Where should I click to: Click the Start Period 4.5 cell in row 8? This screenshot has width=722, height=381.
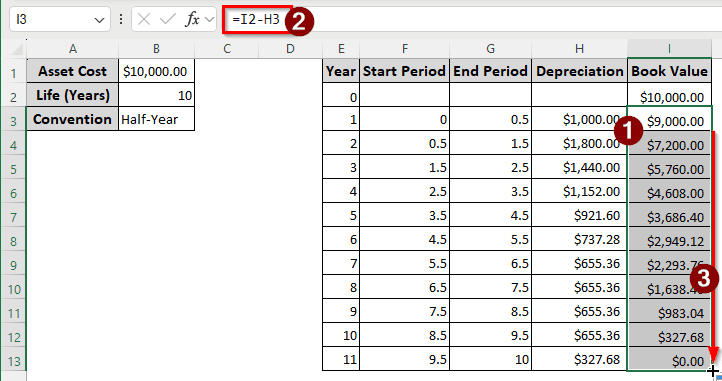point(404,239)
